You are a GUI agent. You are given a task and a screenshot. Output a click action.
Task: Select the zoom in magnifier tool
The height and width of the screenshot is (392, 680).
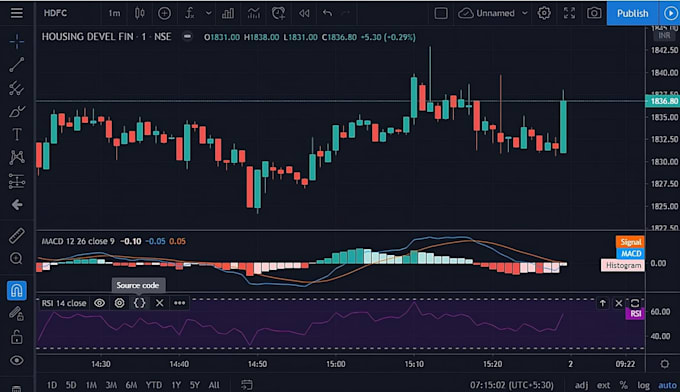pos(16,258)
